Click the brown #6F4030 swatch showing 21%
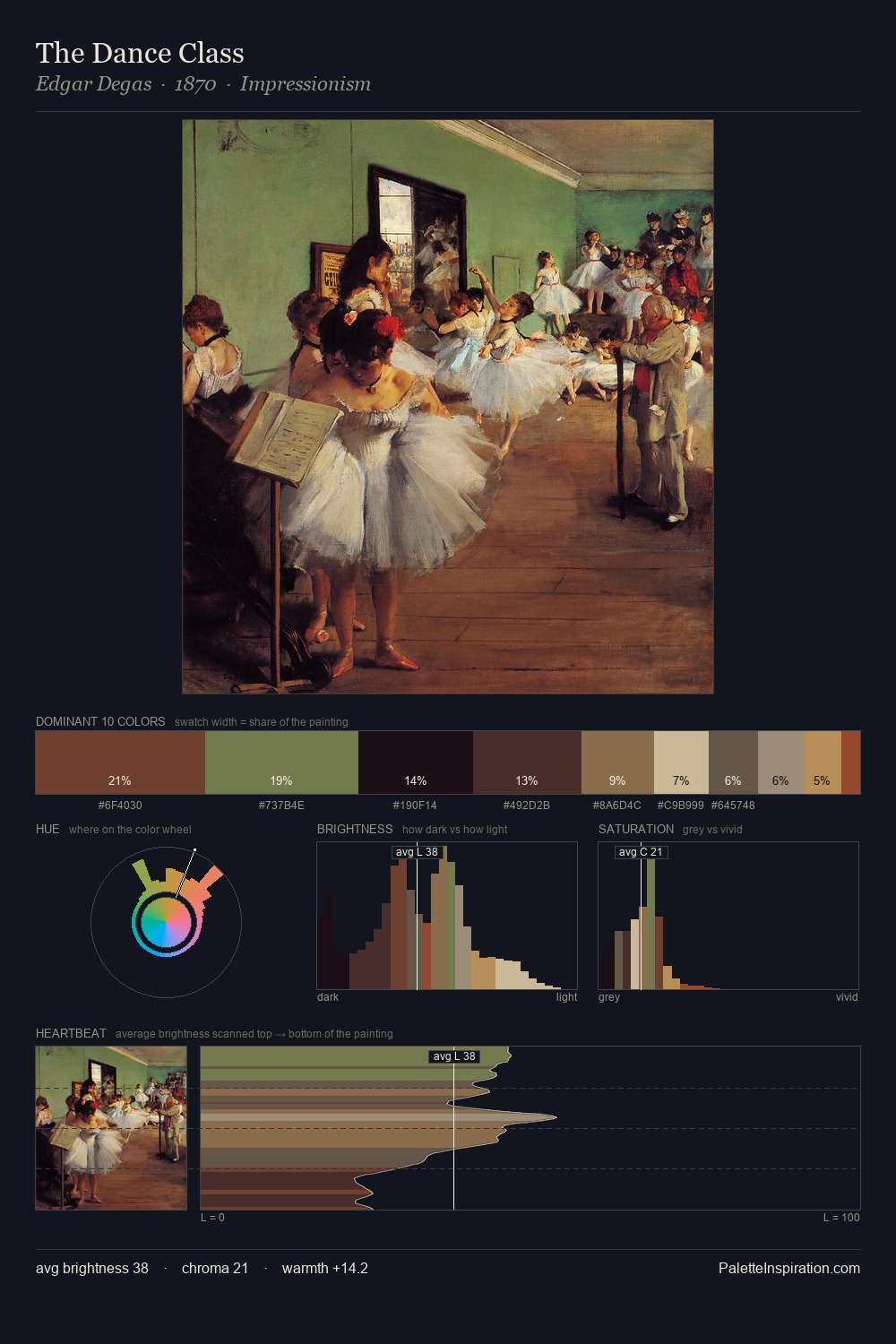The width and height of the screenshot is (896, 1344). tap(120, 762)
